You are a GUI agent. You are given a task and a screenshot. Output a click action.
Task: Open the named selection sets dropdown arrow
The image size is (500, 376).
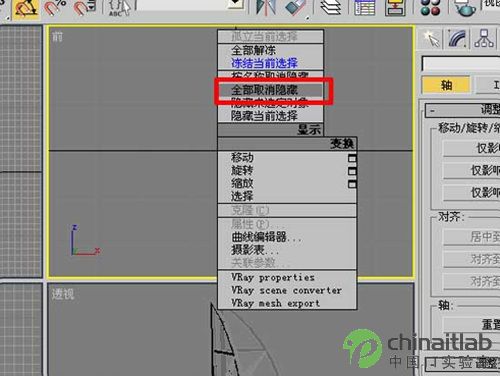236,3
